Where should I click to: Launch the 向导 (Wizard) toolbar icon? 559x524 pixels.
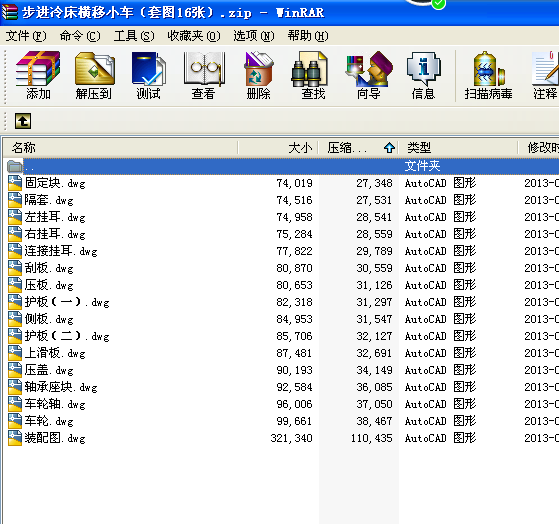[369, 75]
